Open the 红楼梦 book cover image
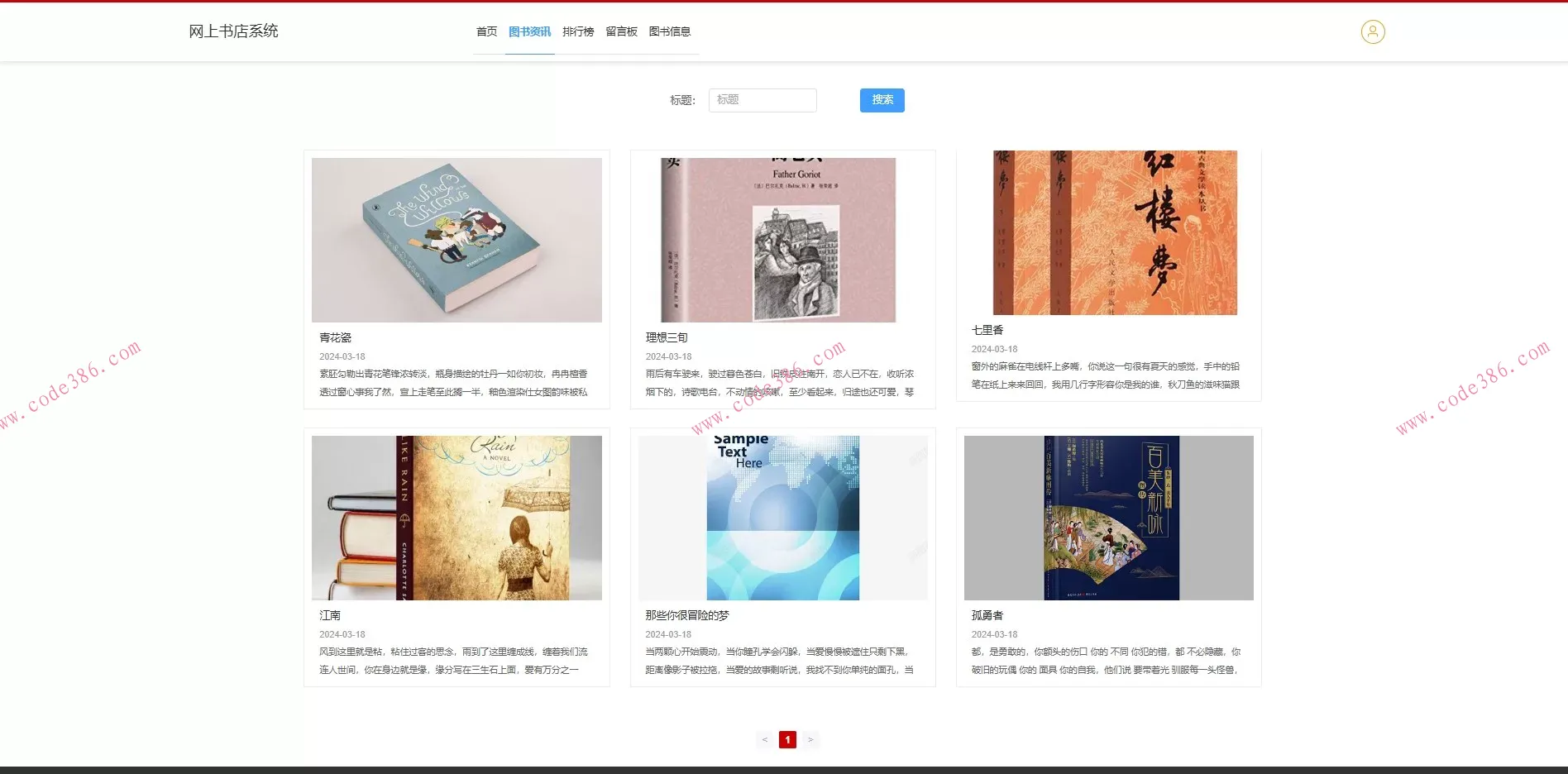The image size is (1568, 774). point(1115,232)
